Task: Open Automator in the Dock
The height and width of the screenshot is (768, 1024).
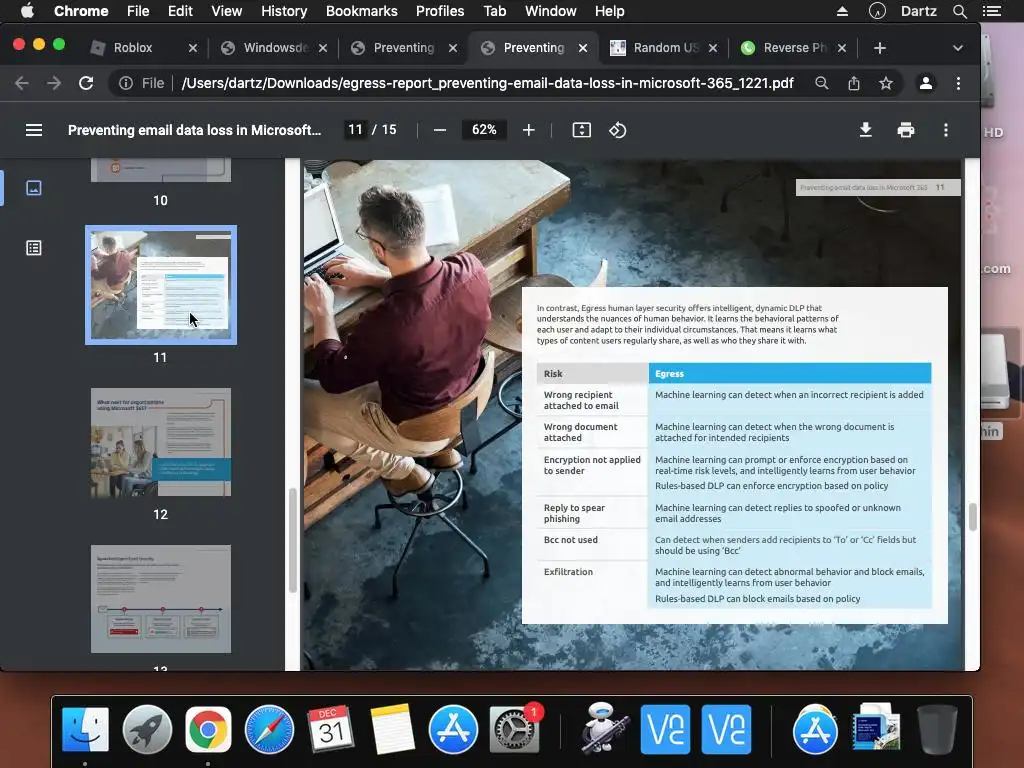Action: [605, 729]
